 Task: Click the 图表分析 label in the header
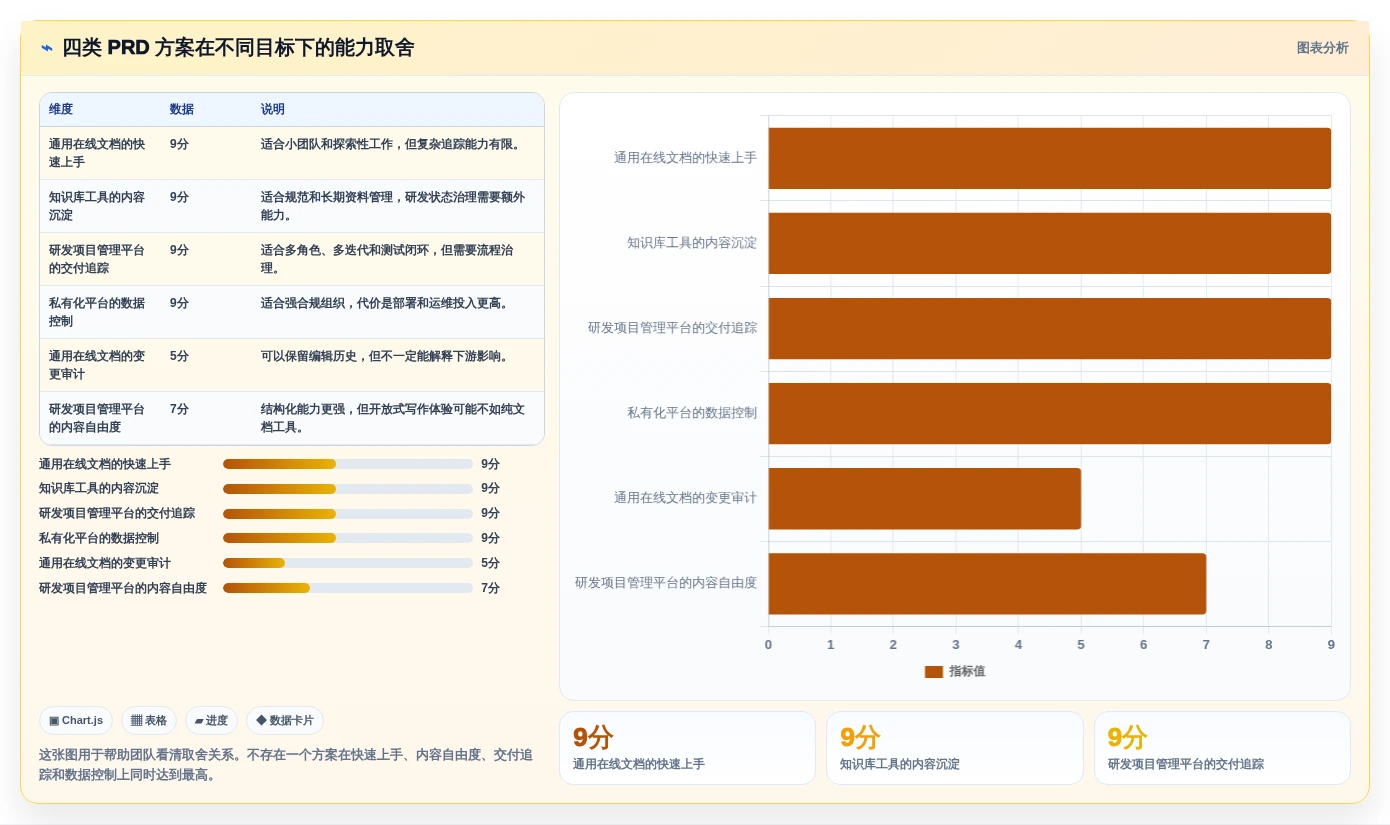[1322, 48]
